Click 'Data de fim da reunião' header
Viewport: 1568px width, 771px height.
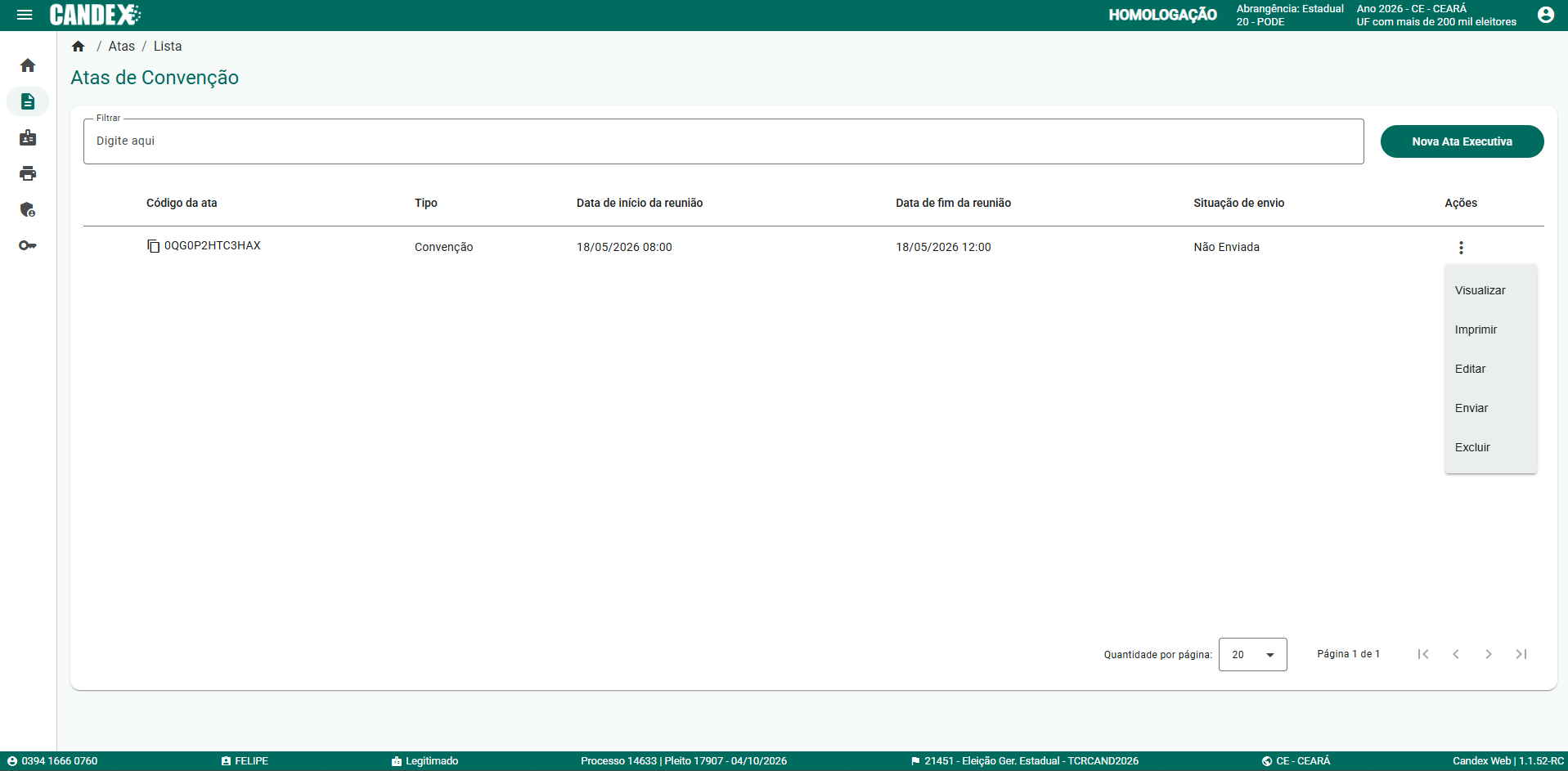[953, 203]
